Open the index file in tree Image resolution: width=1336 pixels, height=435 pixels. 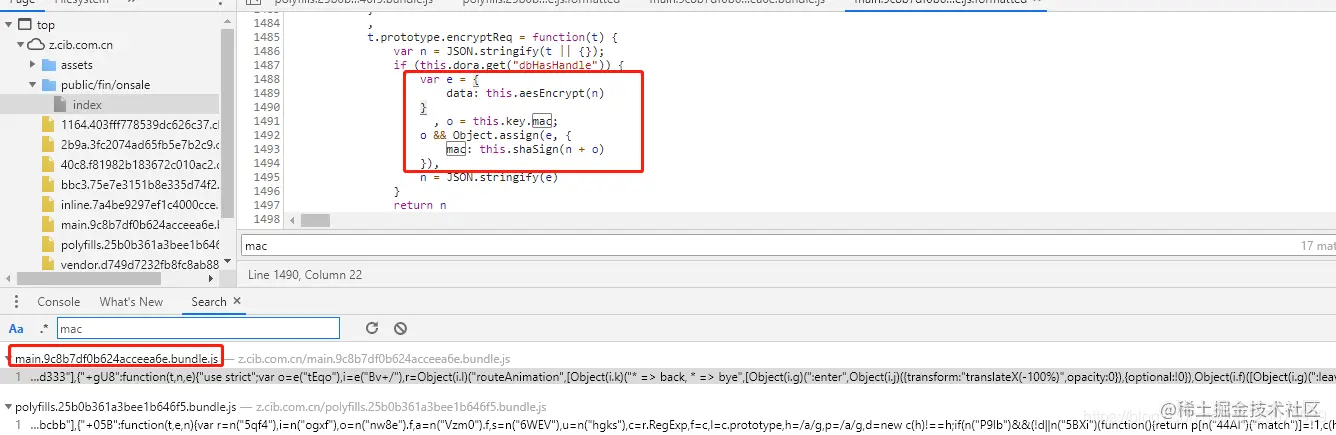87,105
